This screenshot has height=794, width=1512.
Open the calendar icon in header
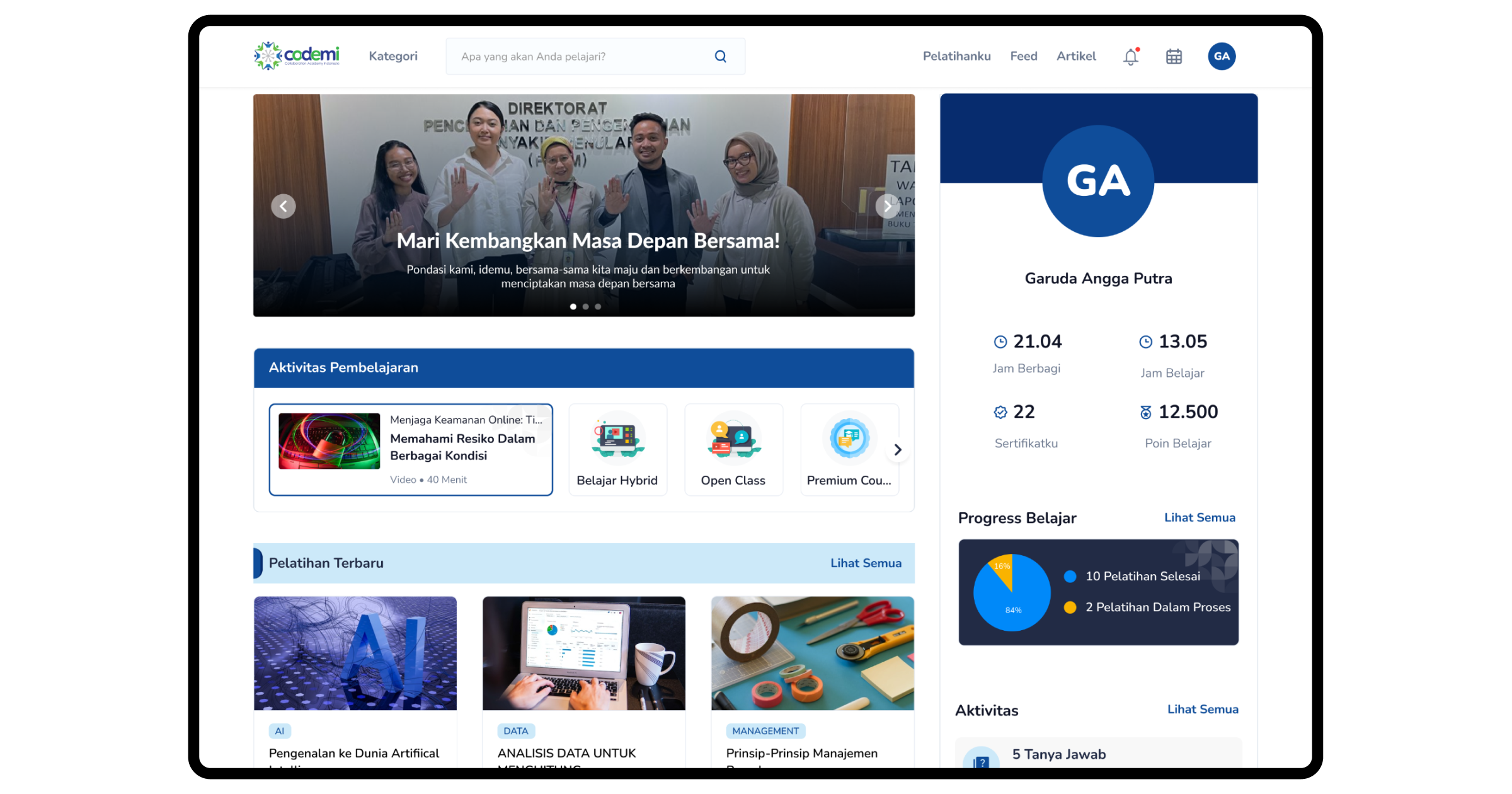tap(1174, 57)
